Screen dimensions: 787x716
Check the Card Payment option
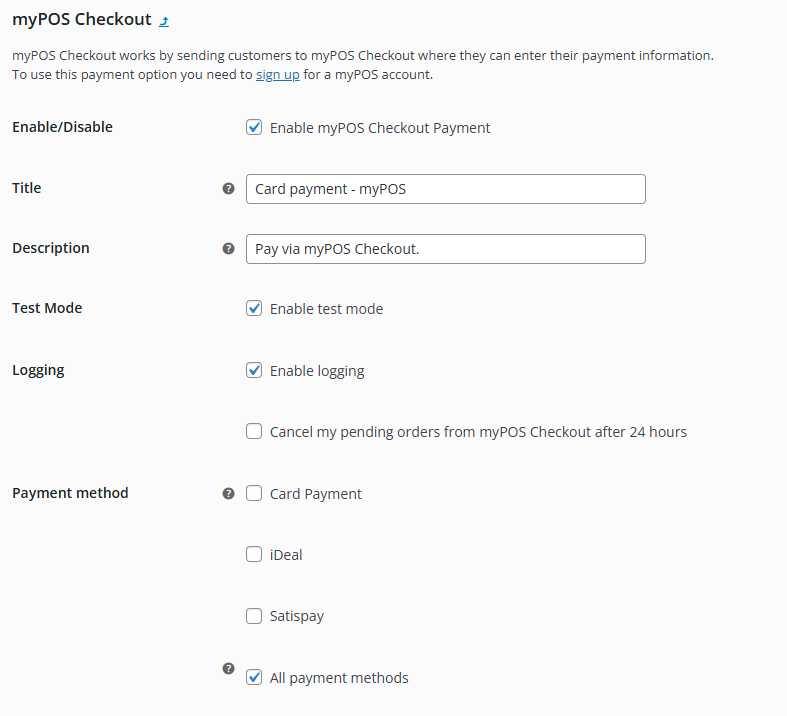(x=254, y=493)
